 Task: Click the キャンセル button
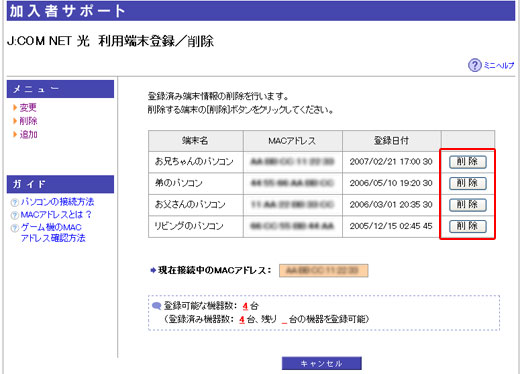point(322,363)
